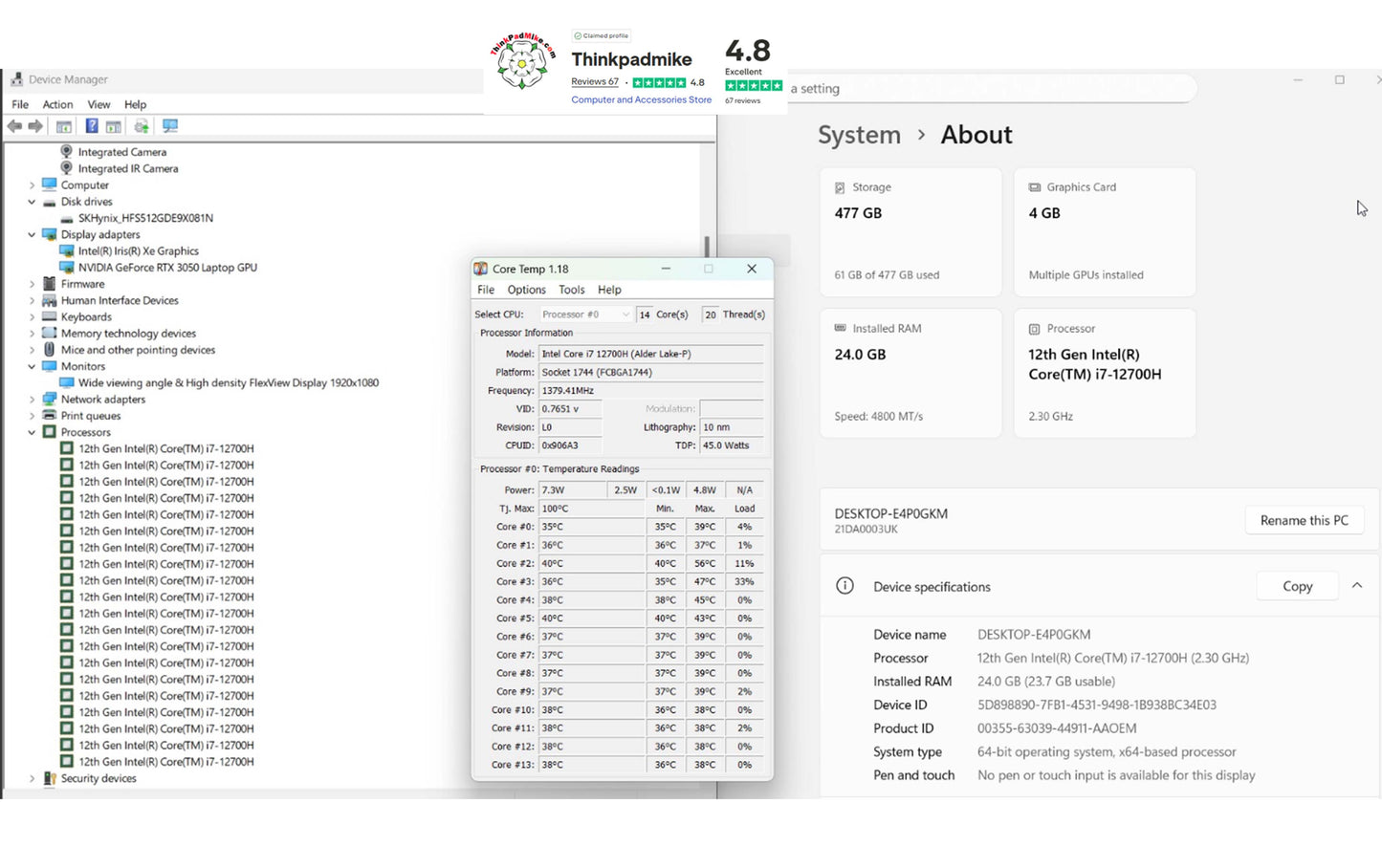Viewport: 1382px width, 868px height.
Task: Open the Action menu in Device Manager
Action: click(57, 104)
